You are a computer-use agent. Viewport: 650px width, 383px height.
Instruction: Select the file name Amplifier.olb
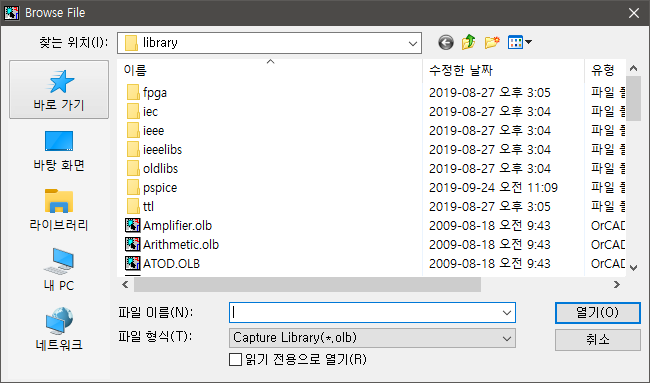coord(177,225)
